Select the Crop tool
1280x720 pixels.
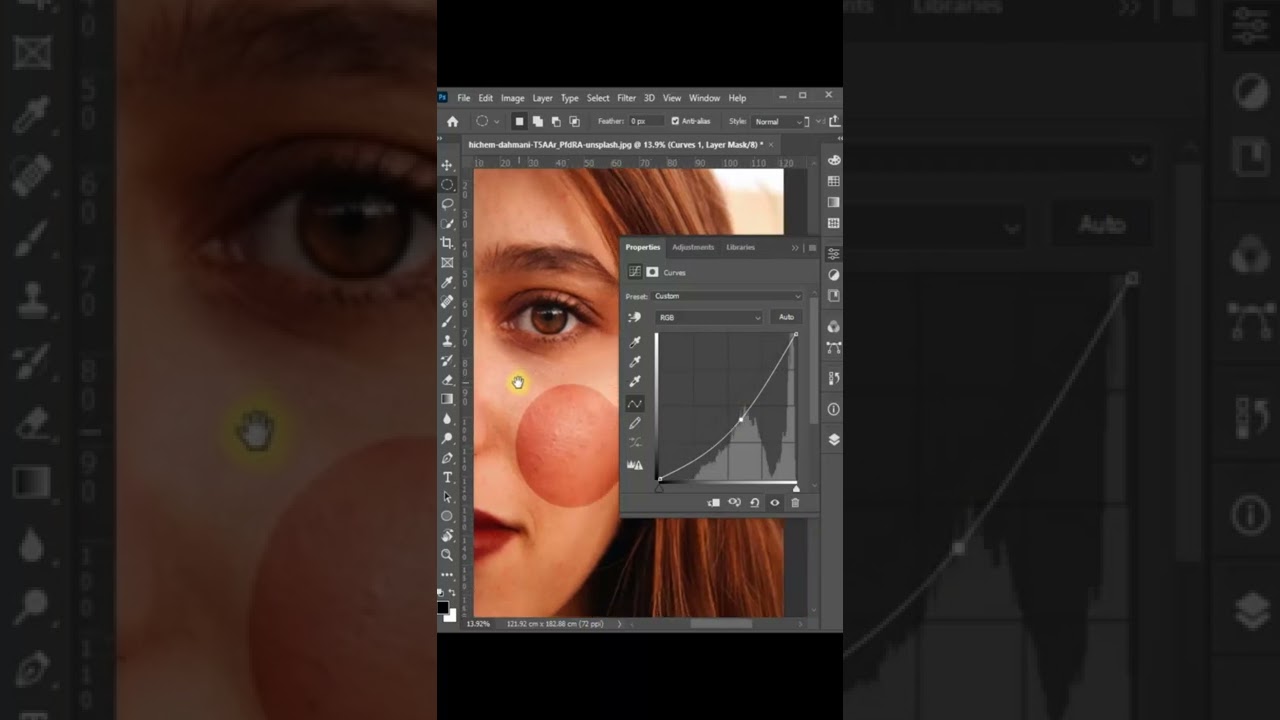click(447, 243)
